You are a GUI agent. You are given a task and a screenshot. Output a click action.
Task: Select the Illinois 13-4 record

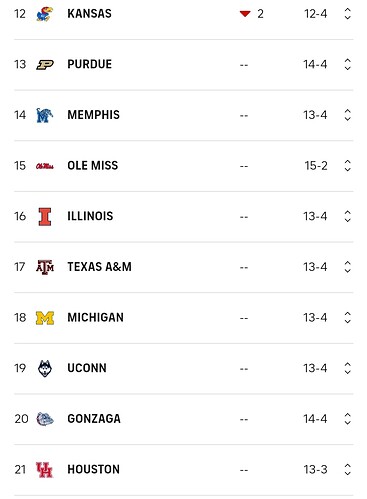[315, 217]
